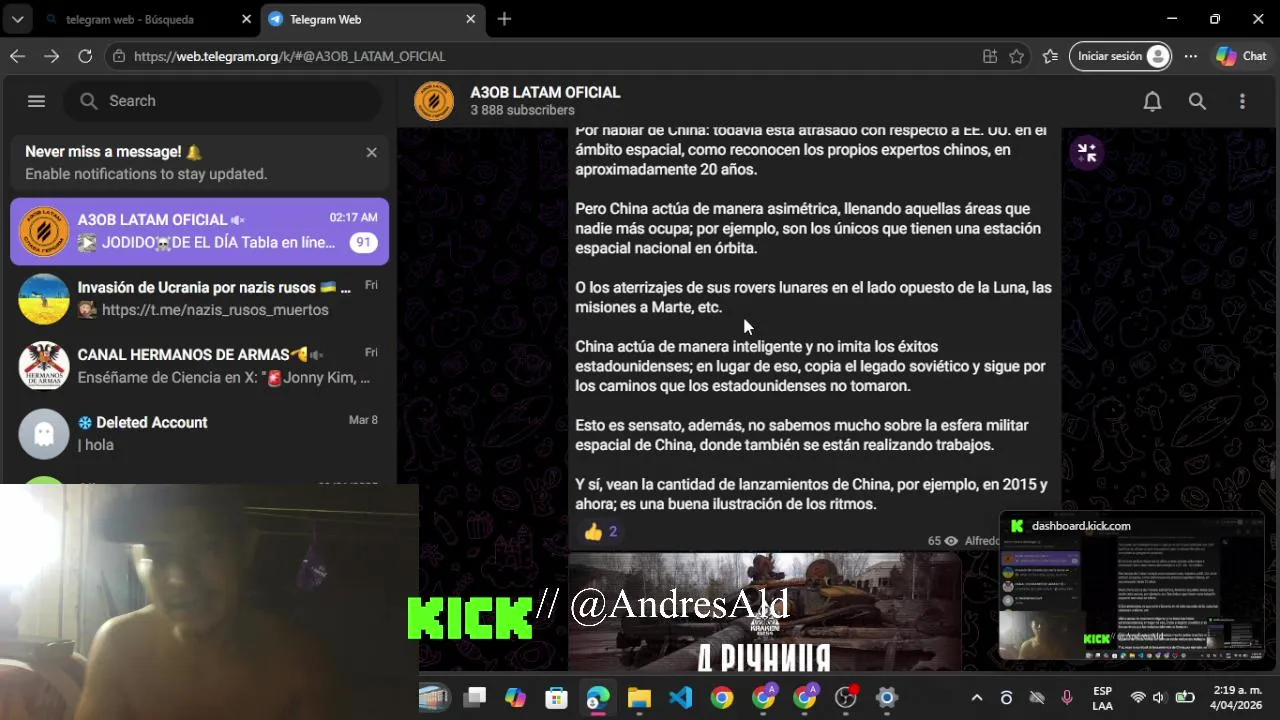Screen dimensions: 1280x720
Task: Close the 'telegram web - Búsqueda' tab
Action: click(x=246, y=19)
